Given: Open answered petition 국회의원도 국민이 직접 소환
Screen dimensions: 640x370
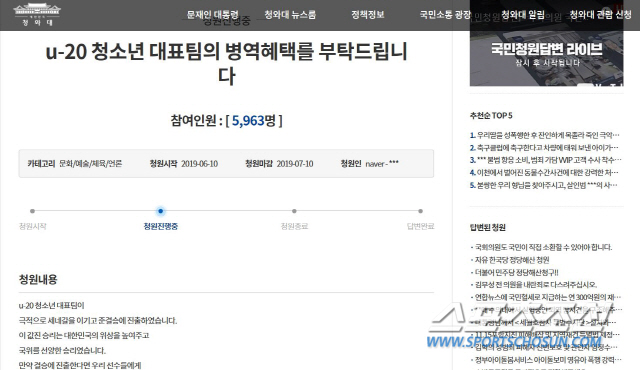Looking at the screenshot, I should [x=543, y=247].
